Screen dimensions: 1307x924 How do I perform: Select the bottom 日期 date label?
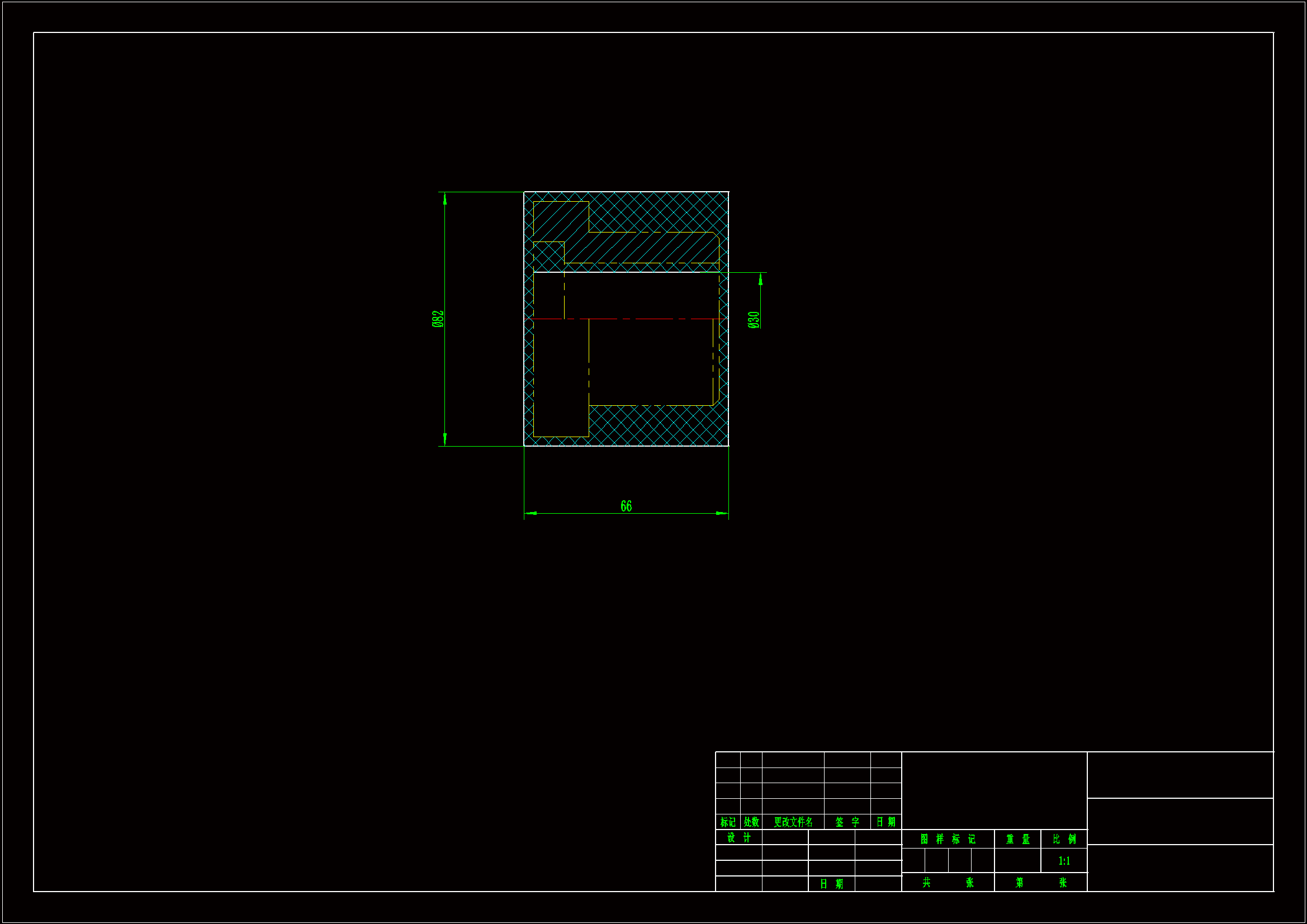(x=831, y=884)
